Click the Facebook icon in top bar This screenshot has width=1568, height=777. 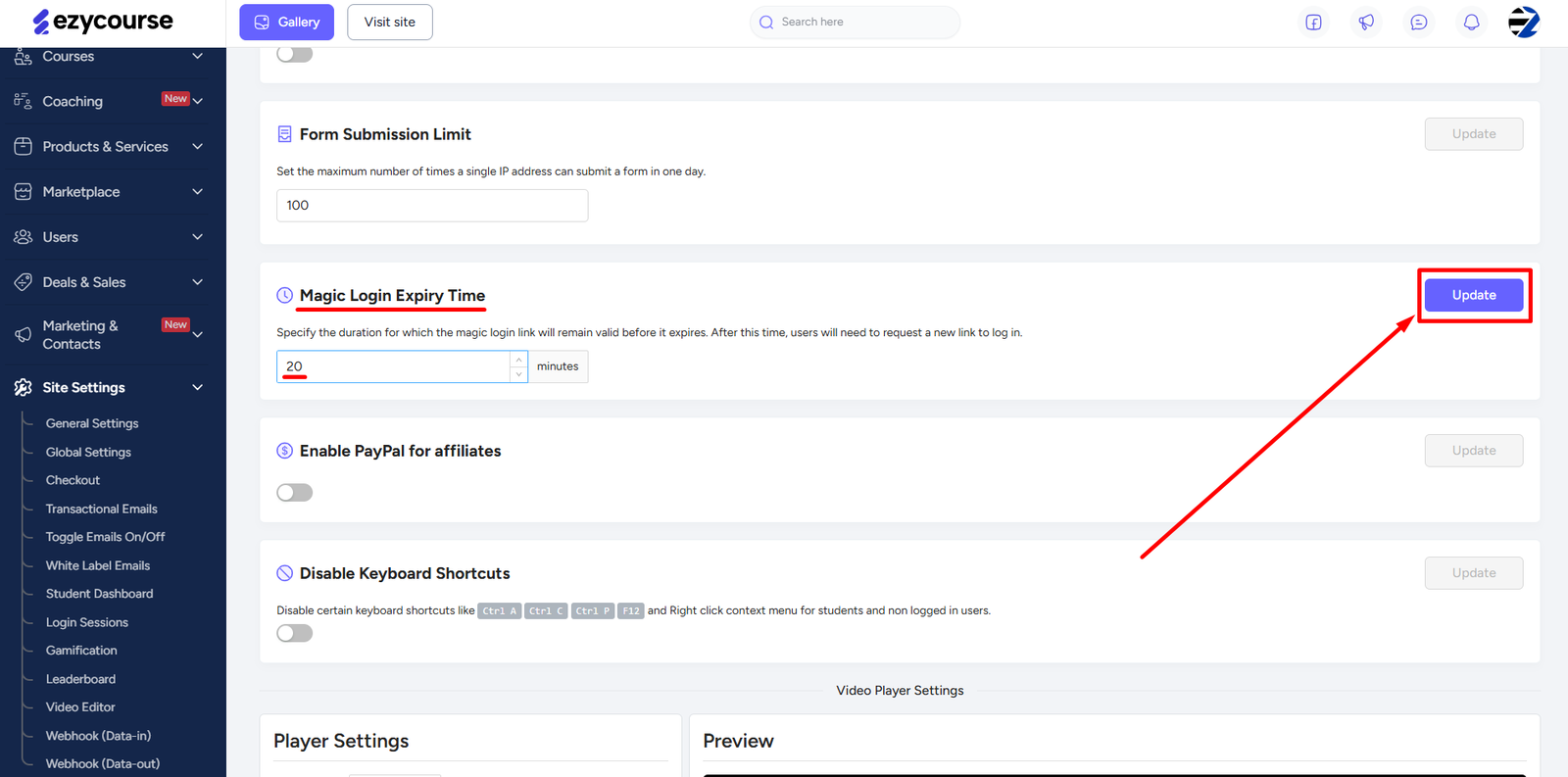coord(1313,23)
